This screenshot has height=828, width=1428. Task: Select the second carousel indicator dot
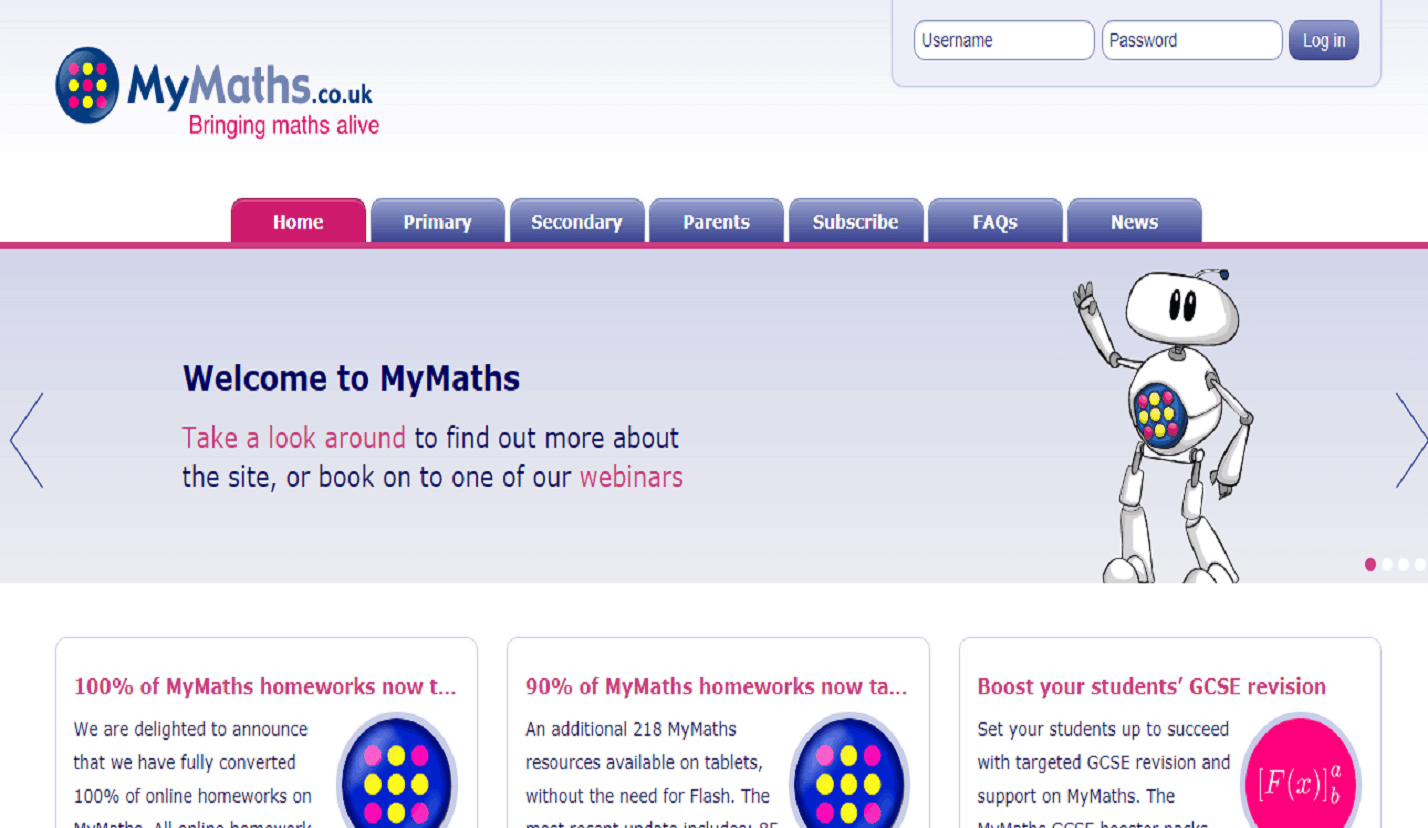point(1387,564)
